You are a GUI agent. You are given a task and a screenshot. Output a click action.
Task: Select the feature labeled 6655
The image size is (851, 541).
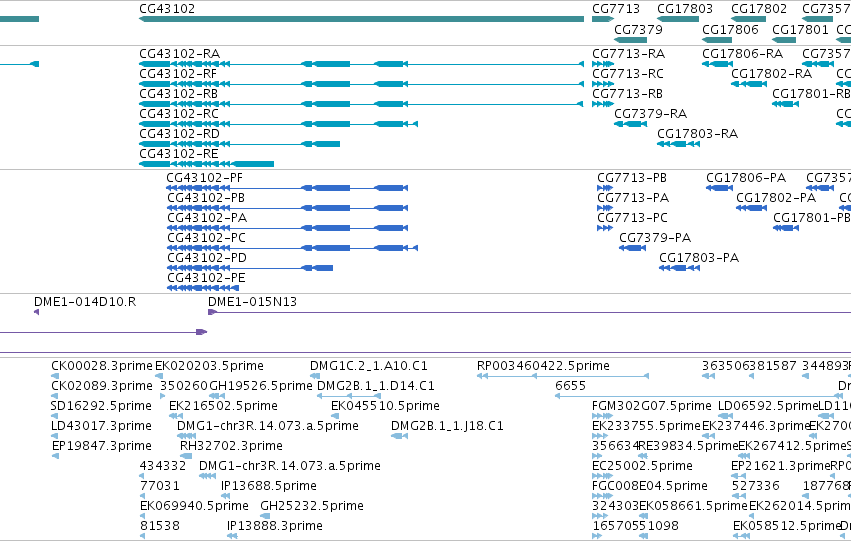pos(570,386)
